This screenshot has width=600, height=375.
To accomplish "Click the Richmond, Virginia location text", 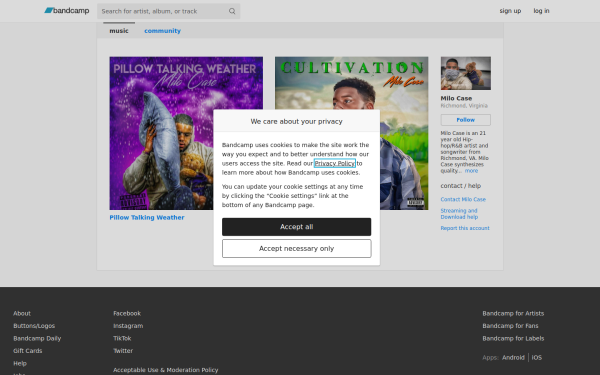I will [x=464, y=106].
